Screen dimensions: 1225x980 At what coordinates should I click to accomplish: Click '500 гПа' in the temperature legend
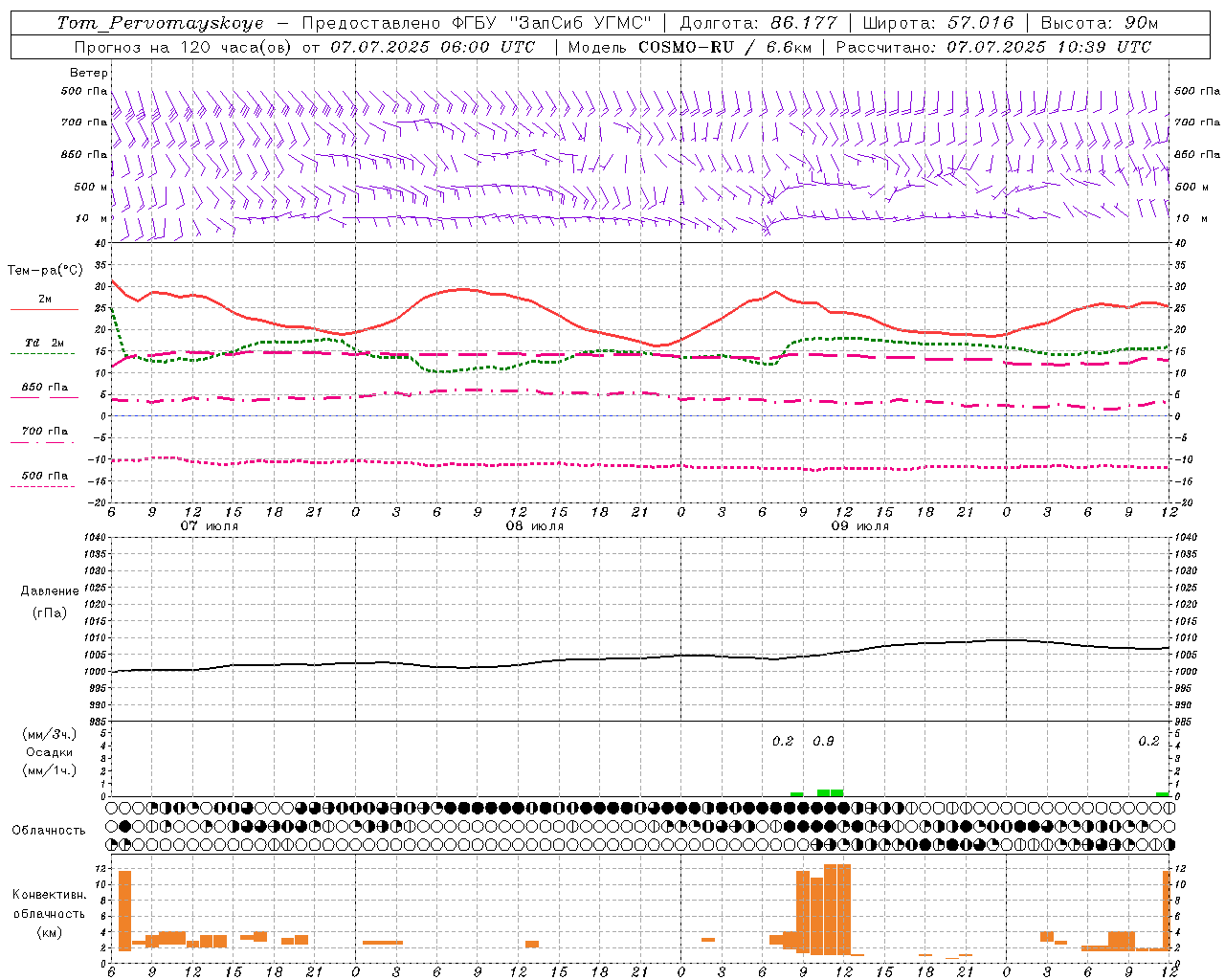click(45, 476)
